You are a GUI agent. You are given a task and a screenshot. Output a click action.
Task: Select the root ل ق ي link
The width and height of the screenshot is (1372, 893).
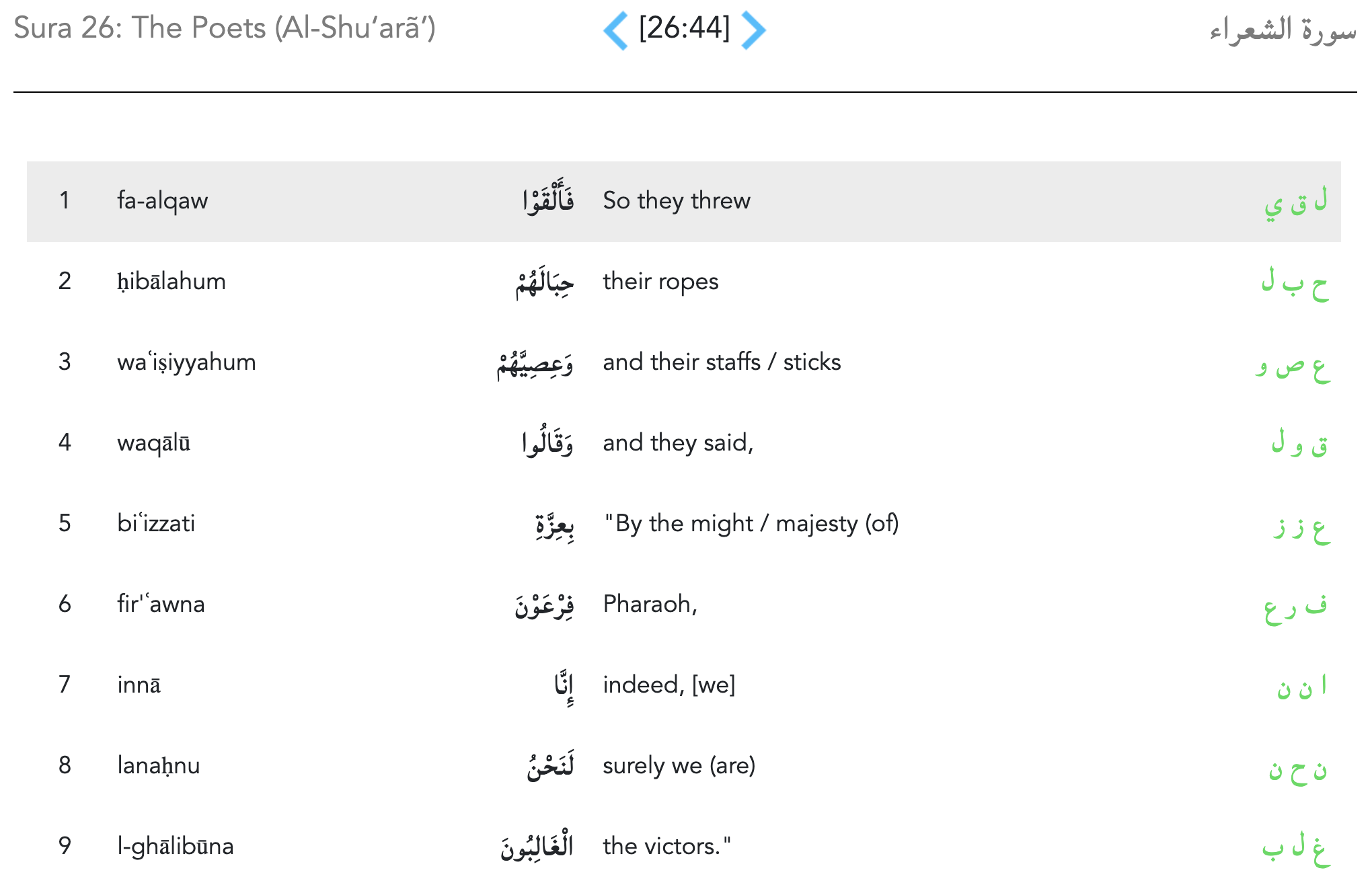[1295, 202]
